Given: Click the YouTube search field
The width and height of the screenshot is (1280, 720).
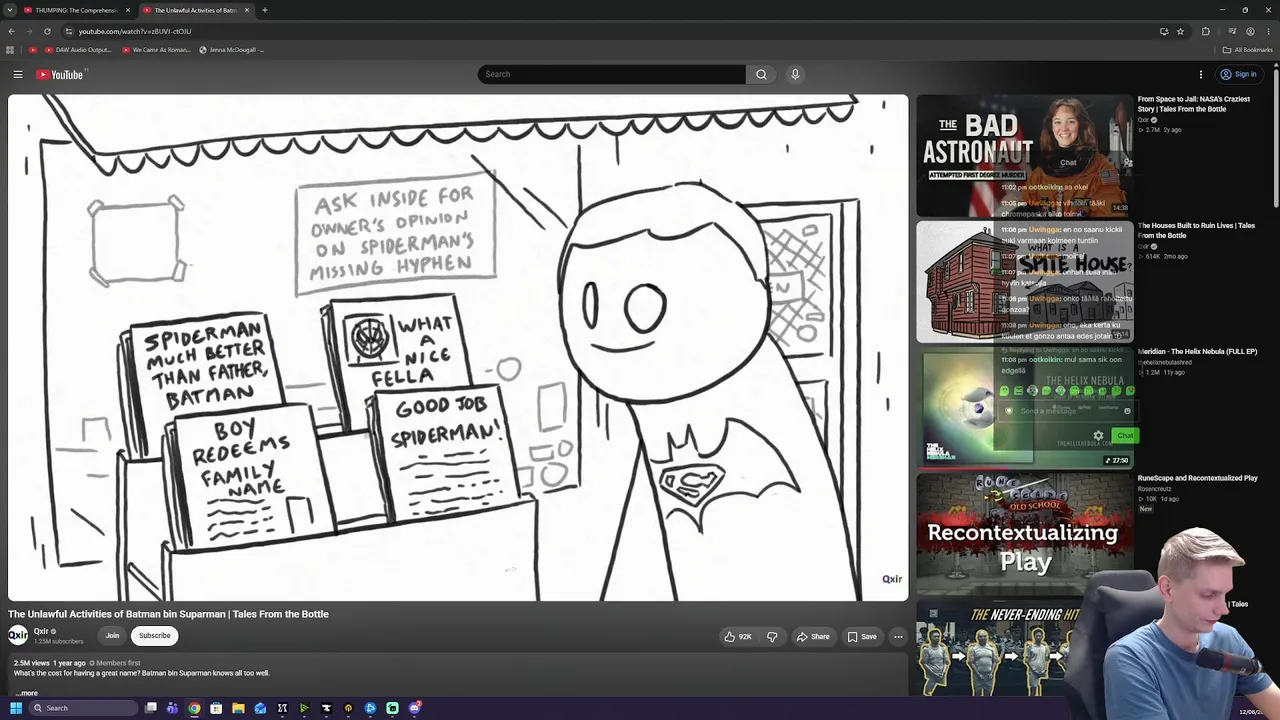Looking at the screenshot, I should point(611,74).
